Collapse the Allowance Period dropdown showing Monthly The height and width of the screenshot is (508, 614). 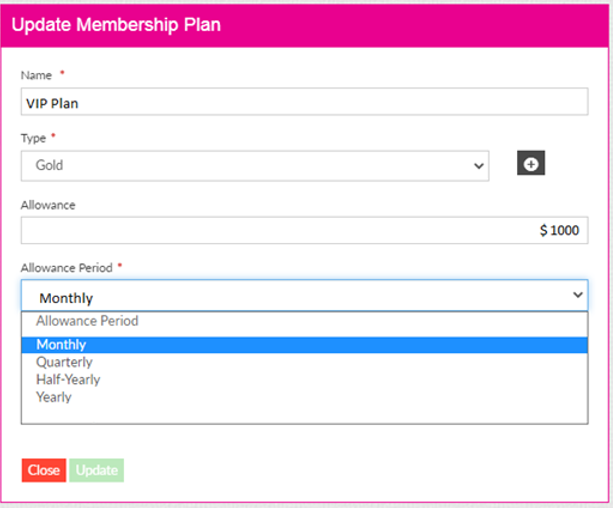[304, 297]
